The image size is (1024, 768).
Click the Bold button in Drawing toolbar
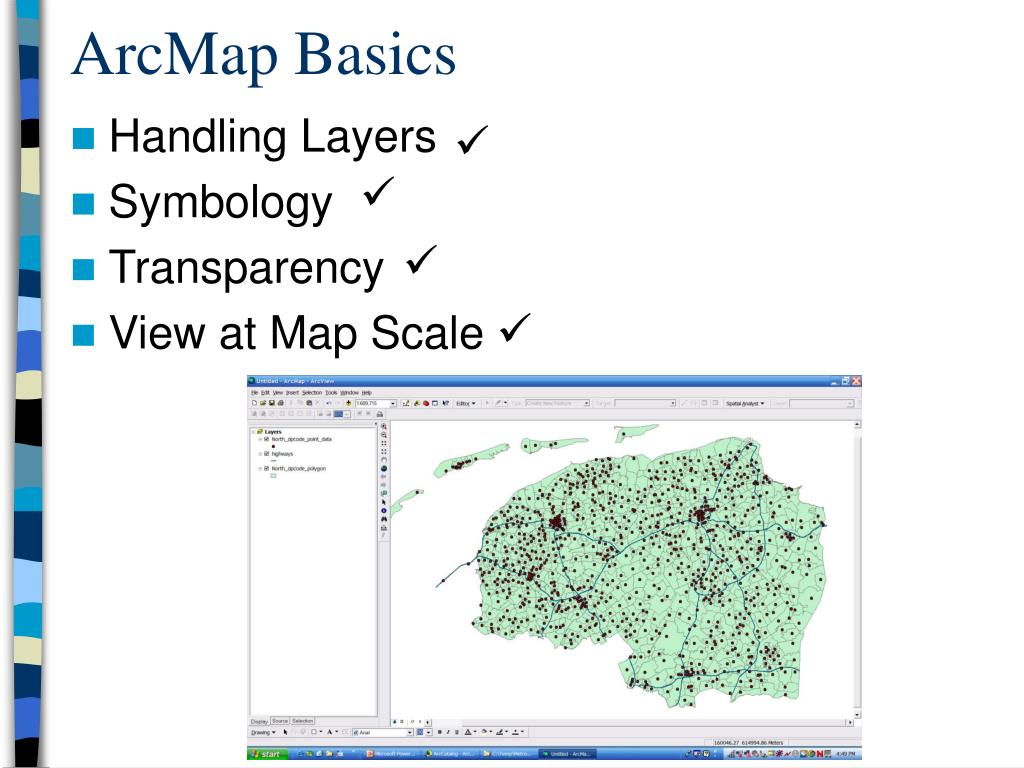[440, 732]
